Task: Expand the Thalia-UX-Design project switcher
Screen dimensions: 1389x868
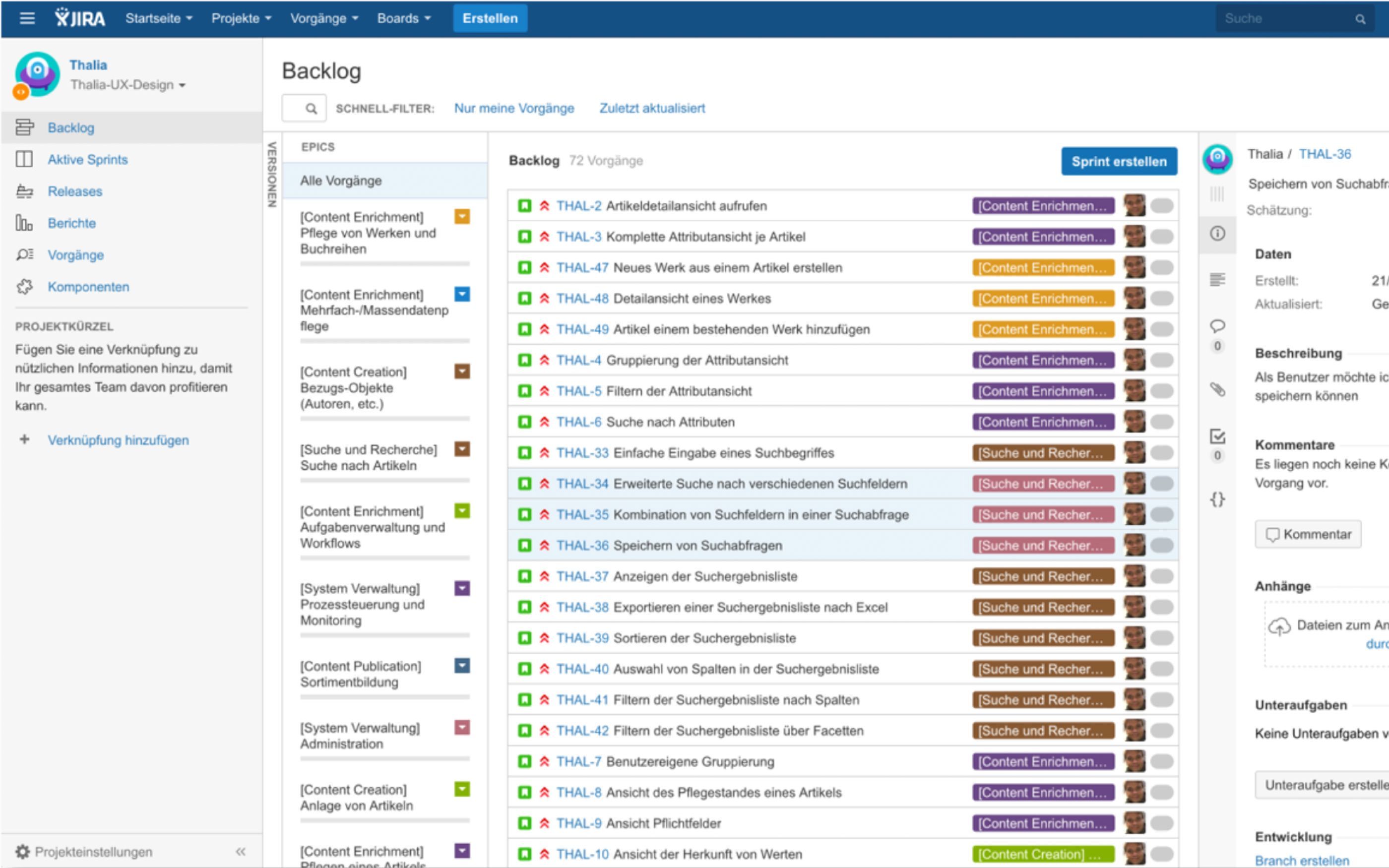Action: (126, 84)
